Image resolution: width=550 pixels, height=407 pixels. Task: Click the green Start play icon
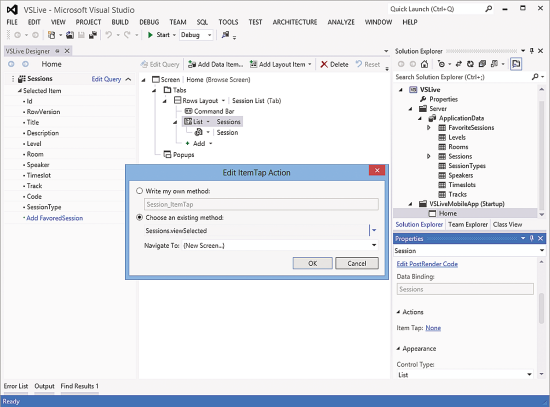coord(150,35)
